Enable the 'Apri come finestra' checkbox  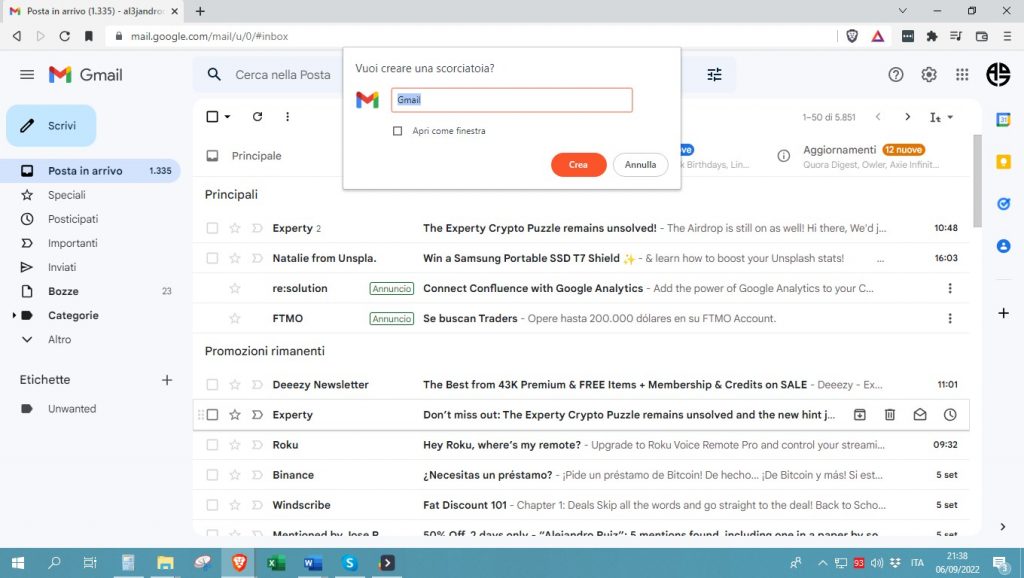[398, 131]
